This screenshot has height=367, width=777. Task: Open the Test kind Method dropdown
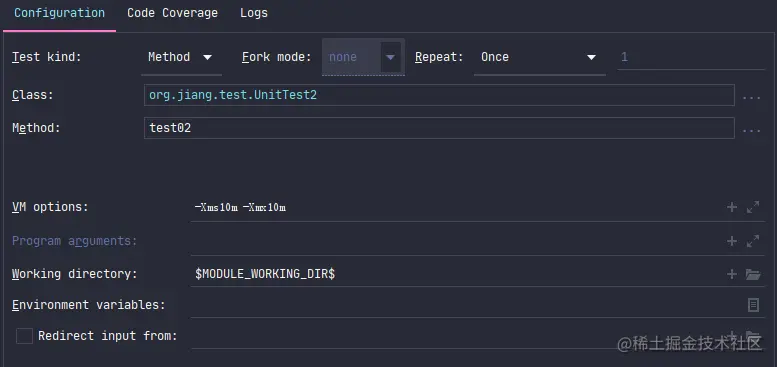click(181, 57)
